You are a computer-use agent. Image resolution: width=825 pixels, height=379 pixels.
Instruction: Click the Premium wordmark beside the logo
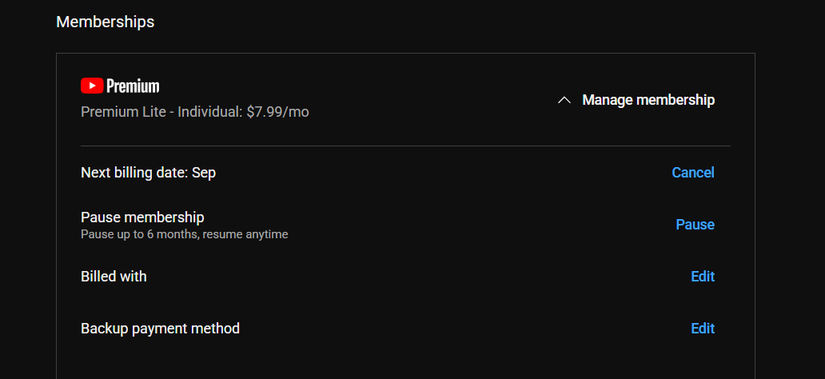[x=133, y=86]
